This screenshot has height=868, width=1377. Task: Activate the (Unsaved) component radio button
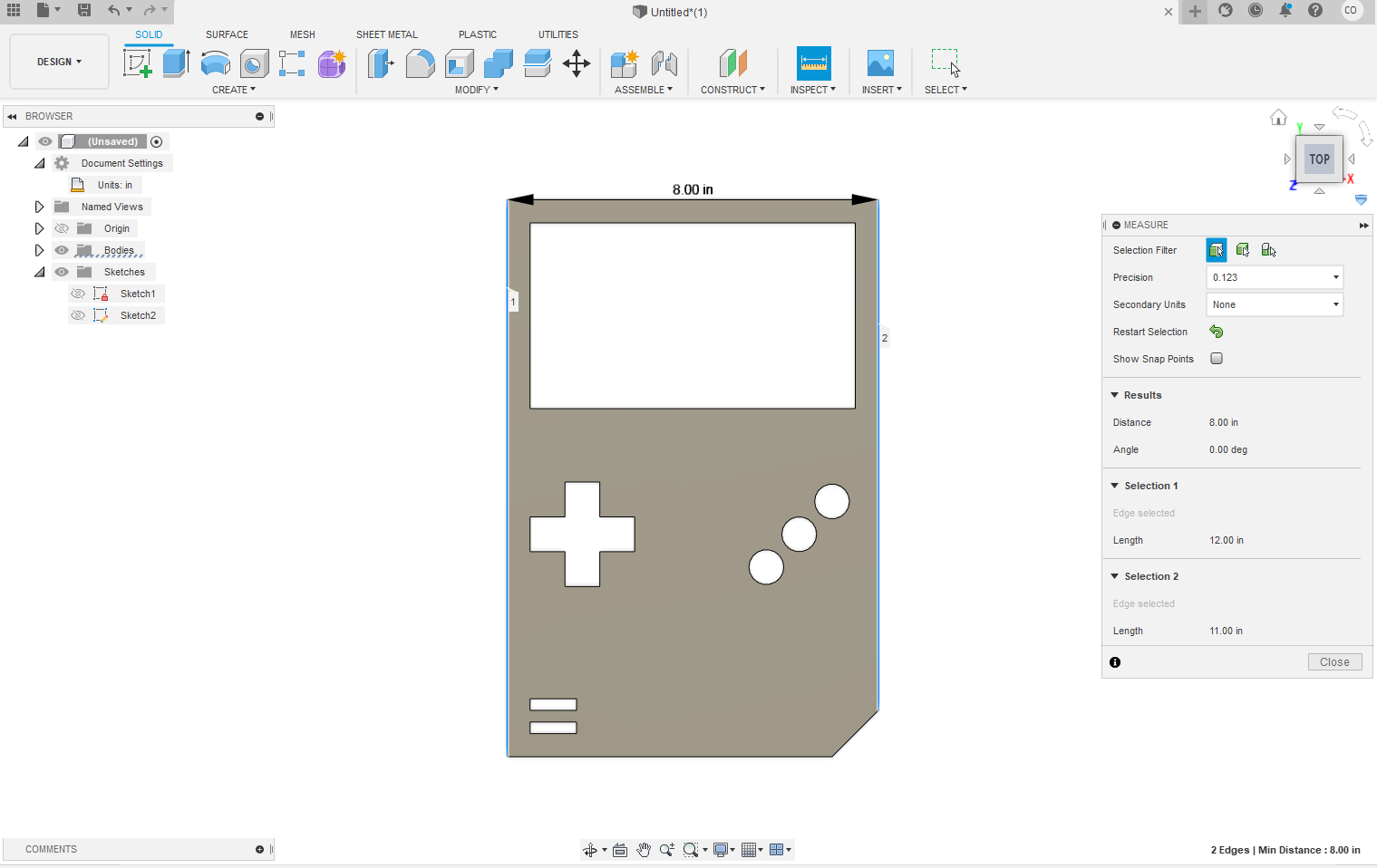pyautogui.click(x=157, y=141)
